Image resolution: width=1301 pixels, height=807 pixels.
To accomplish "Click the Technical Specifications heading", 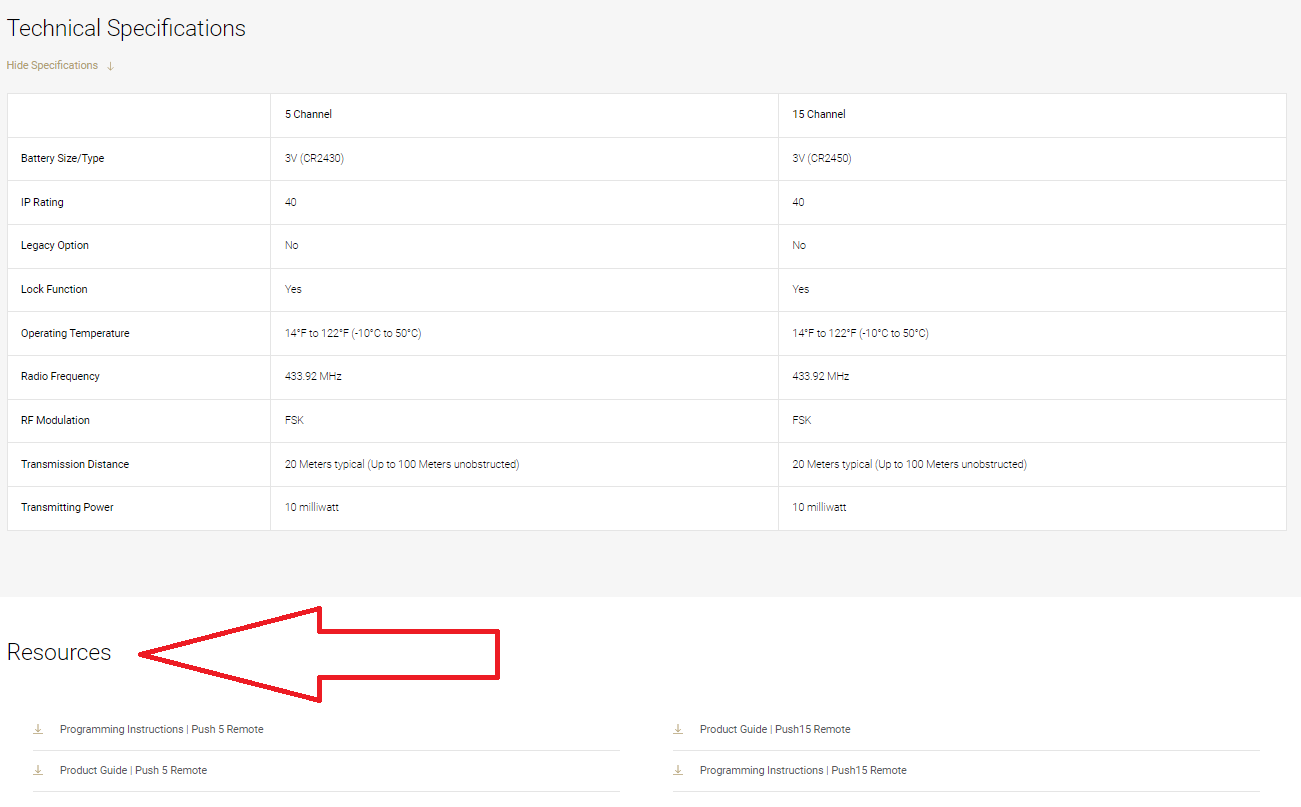I will coord(126,28).
